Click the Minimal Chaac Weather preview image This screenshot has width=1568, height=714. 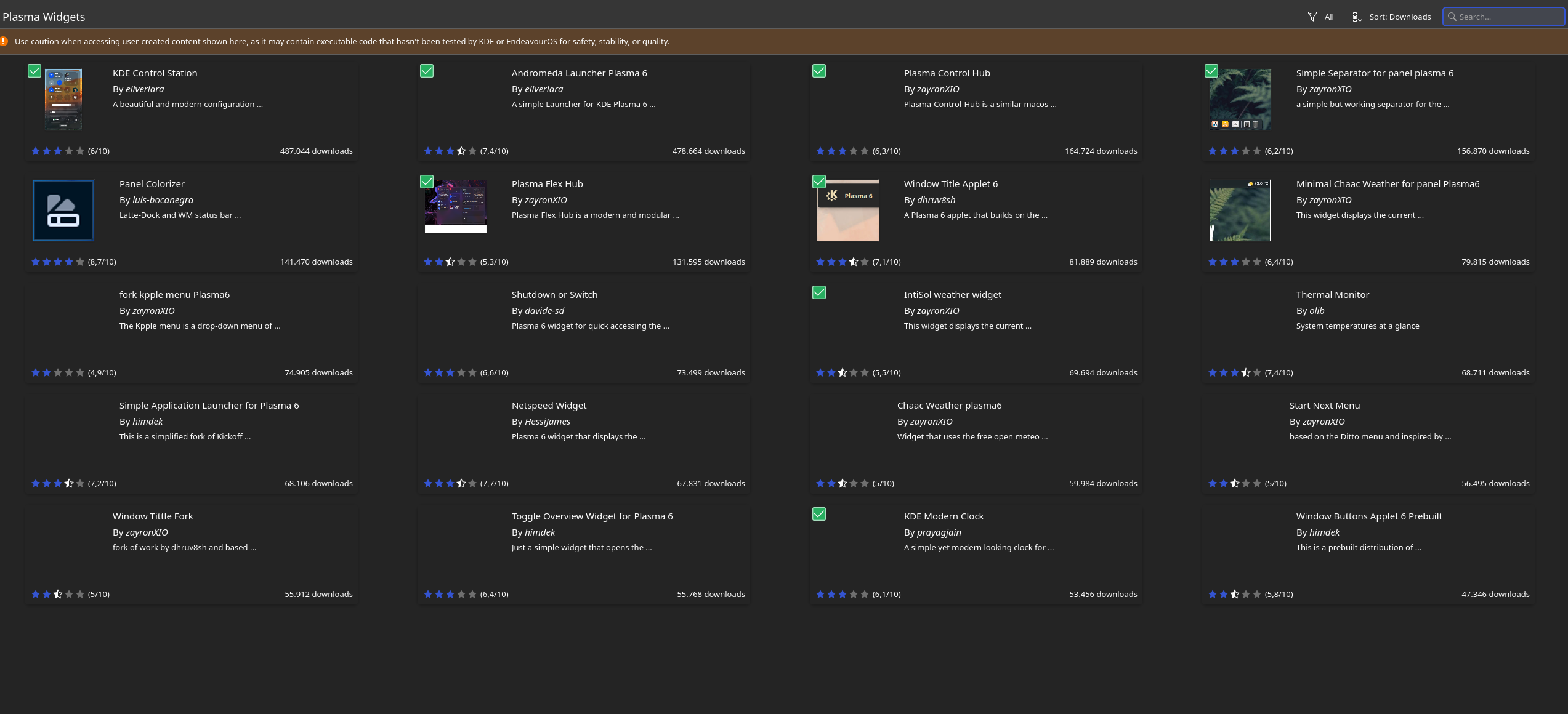click(1240, 210)
